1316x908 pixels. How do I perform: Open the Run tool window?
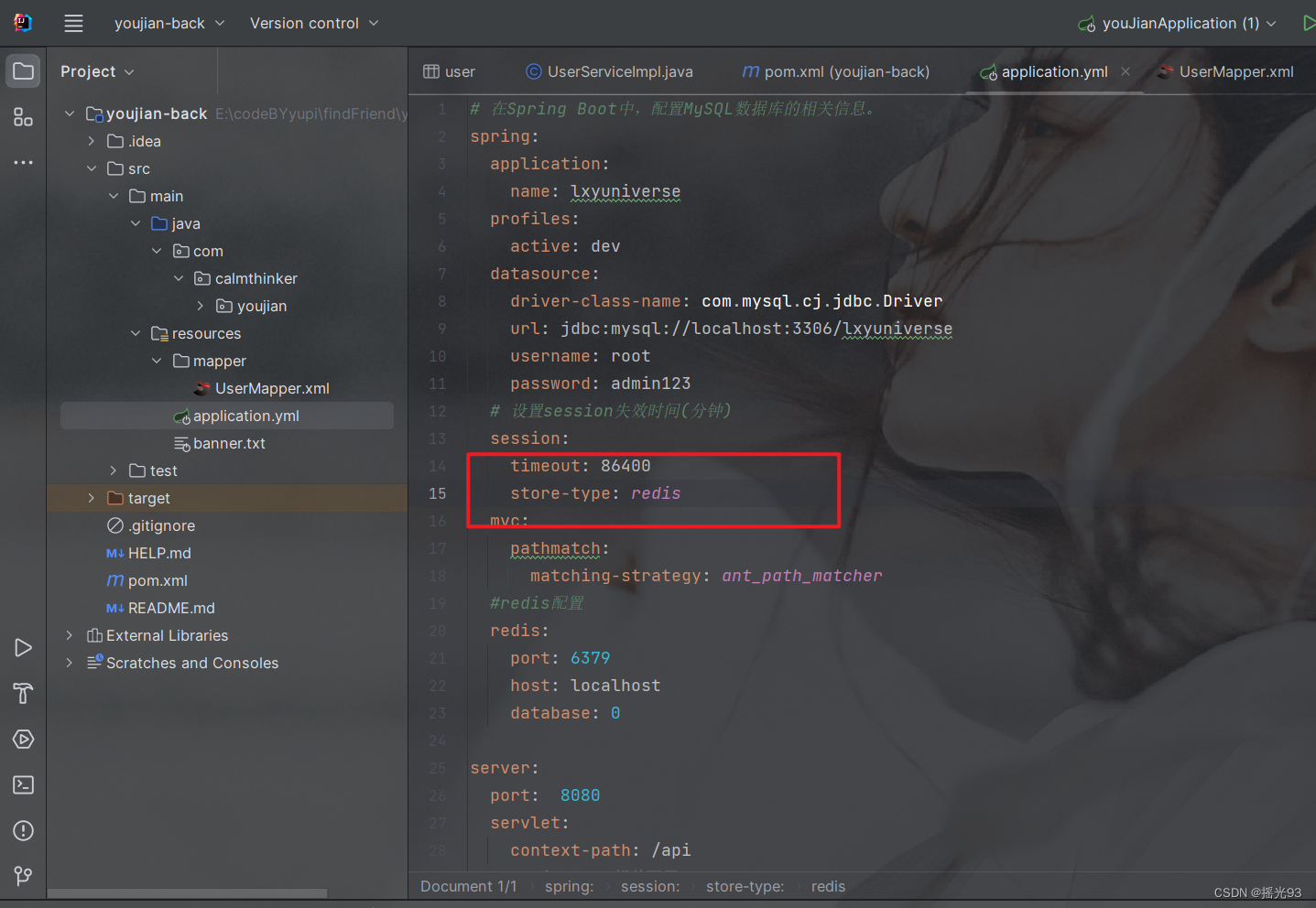pyautogui.click(x=23, y=648)
